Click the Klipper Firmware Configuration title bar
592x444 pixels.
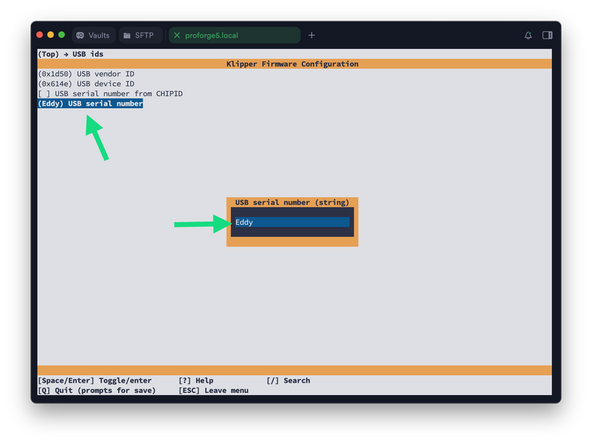[x=294, y=64]
